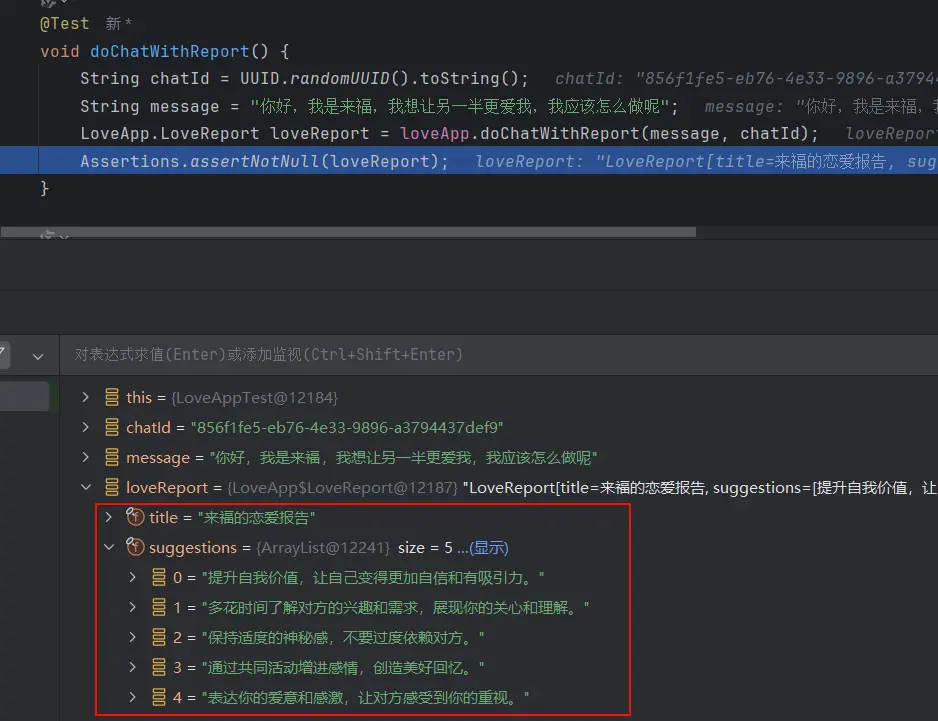Click the closing brace of the method
938x721 pixels.
tap(44, 188)
